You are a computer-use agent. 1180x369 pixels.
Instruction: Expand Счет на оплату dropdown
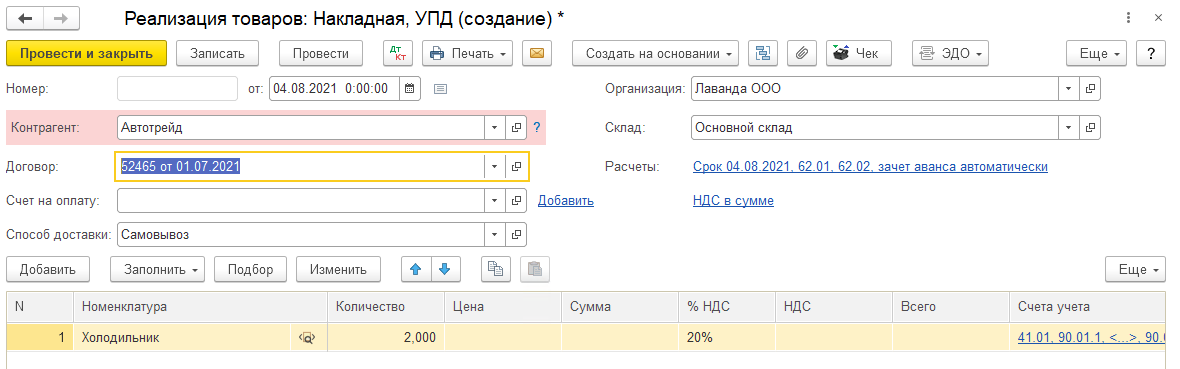495,200
